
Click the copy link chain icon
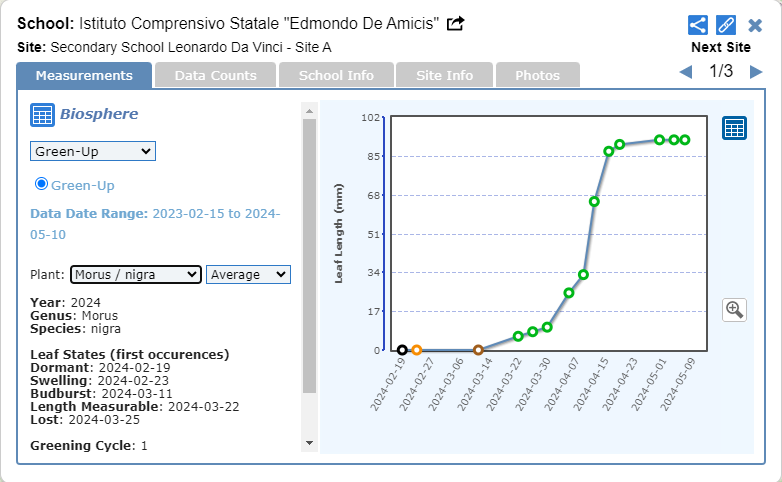coord(727,26)
